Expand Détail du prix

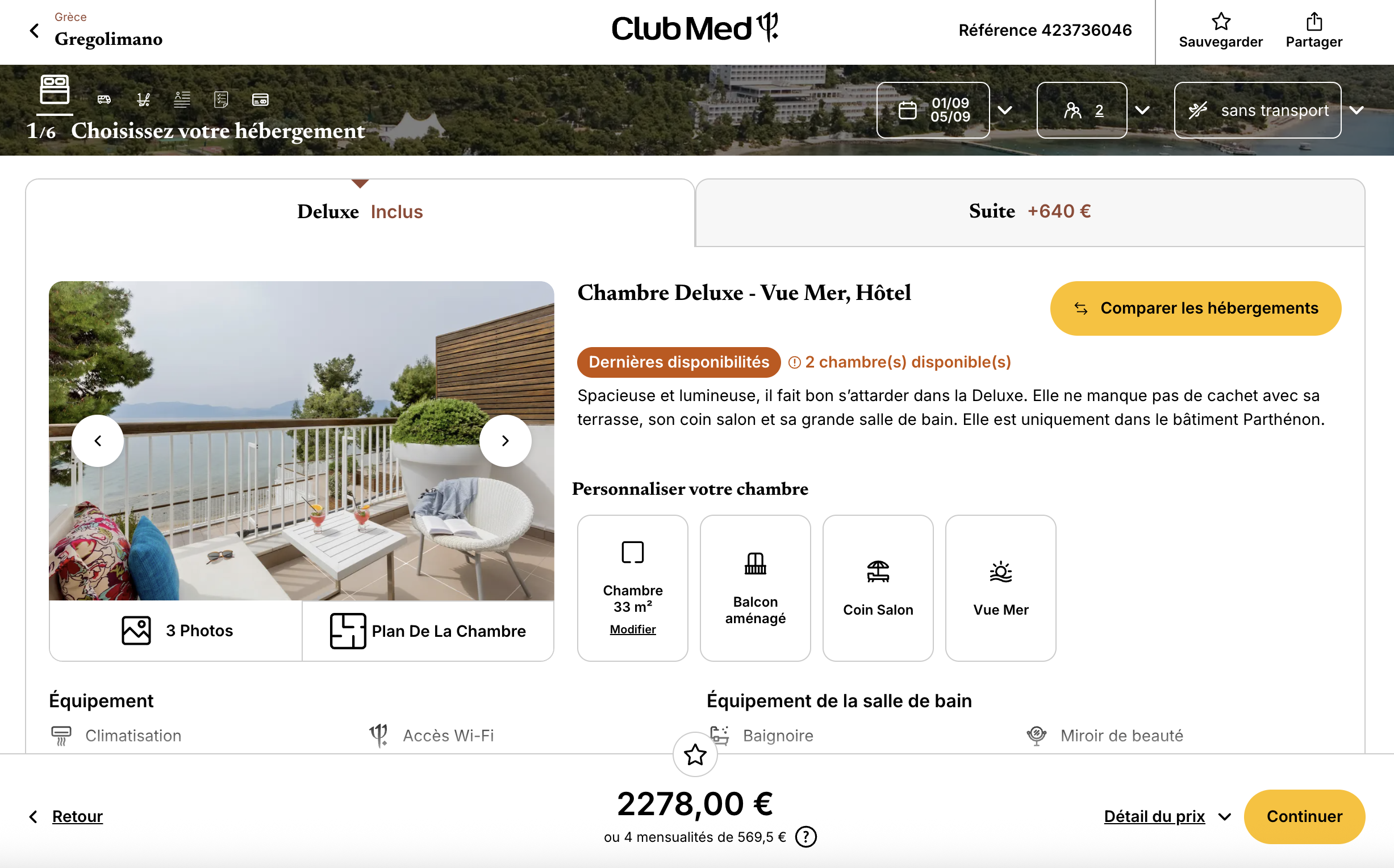coord(1167,816)
